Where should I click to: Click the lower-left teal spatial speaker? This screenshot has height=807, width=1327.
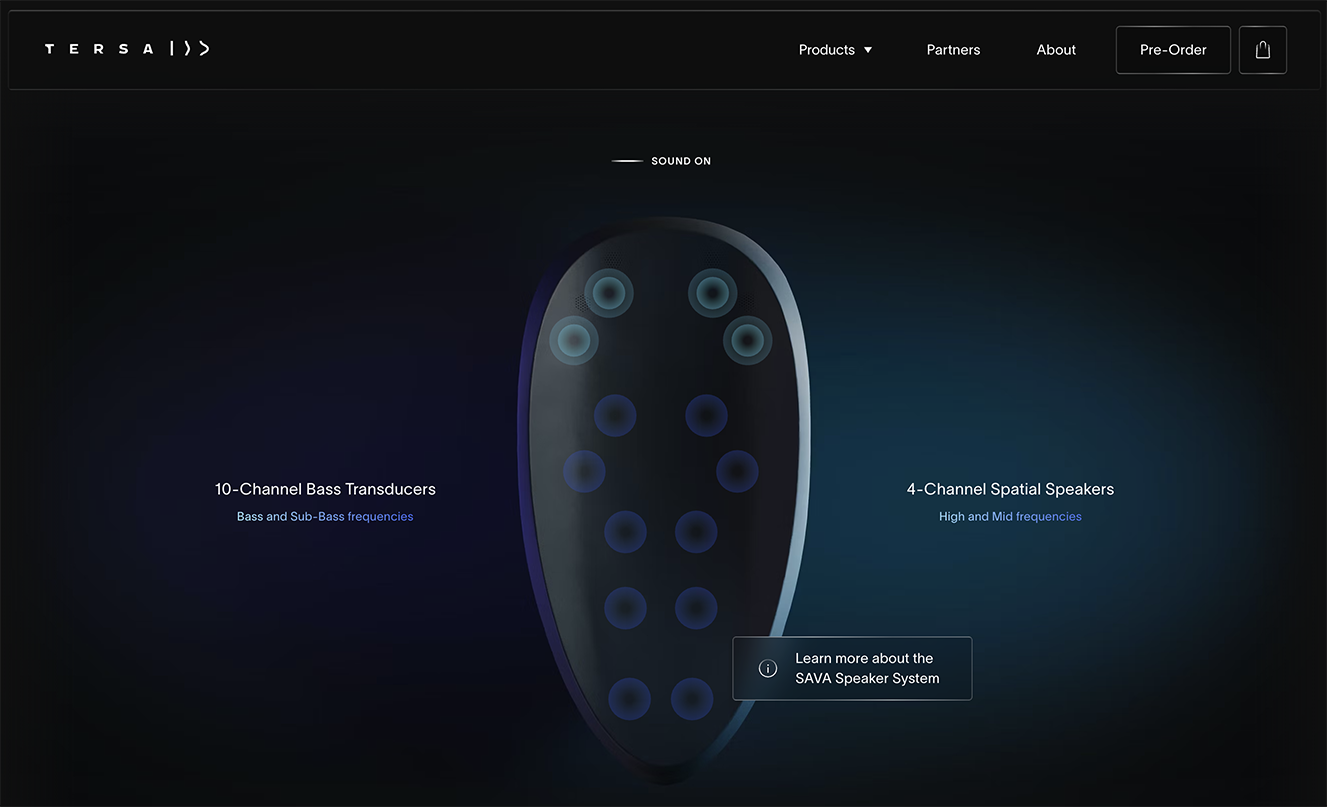point(574,340)
